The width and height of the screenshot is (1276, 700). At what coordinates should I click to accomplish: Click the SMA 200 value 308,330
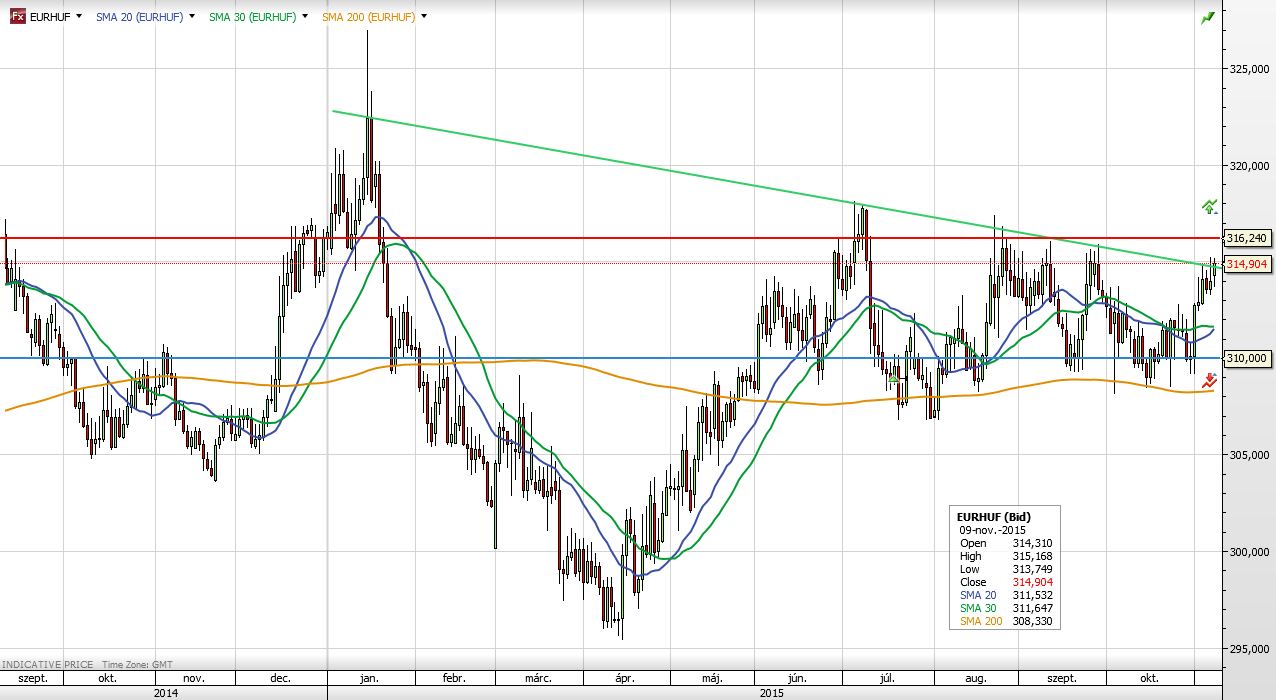pyautogui.click(x=1034, y=621)
